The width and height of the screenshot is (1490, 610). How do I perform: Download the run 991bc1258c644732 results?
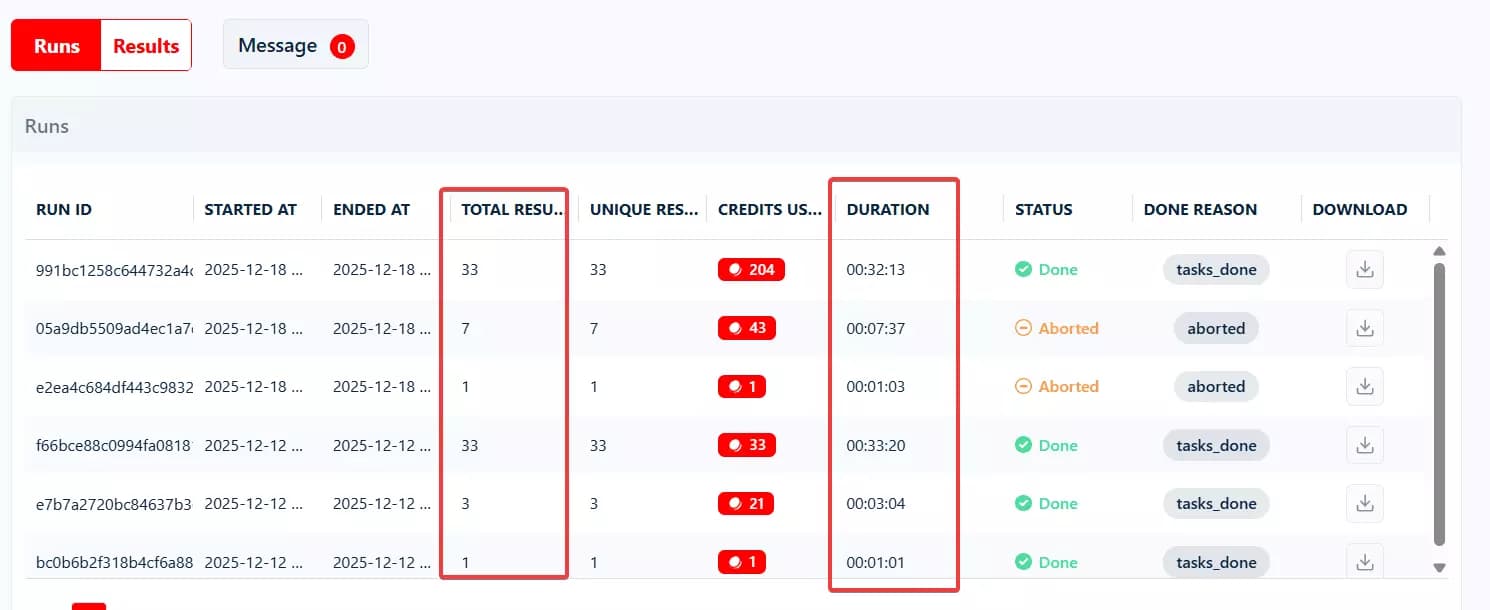1364,270
